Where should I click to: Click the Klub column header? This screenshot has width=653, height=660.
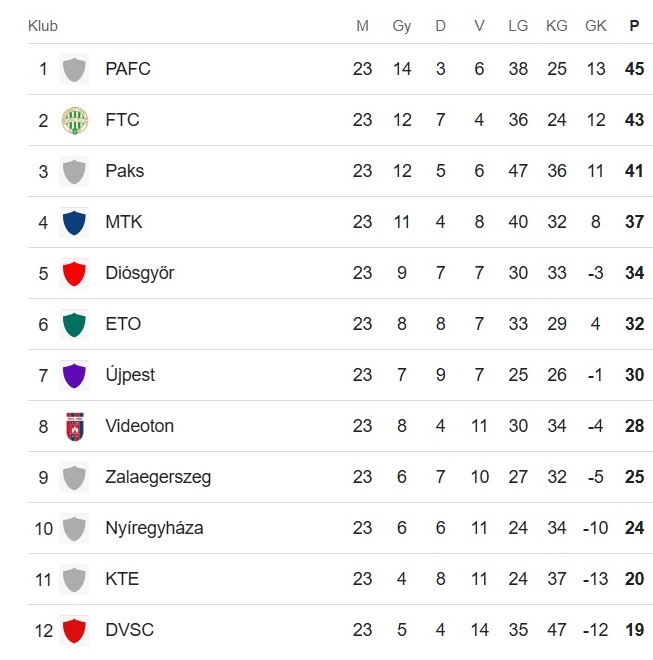coord(43,26)
